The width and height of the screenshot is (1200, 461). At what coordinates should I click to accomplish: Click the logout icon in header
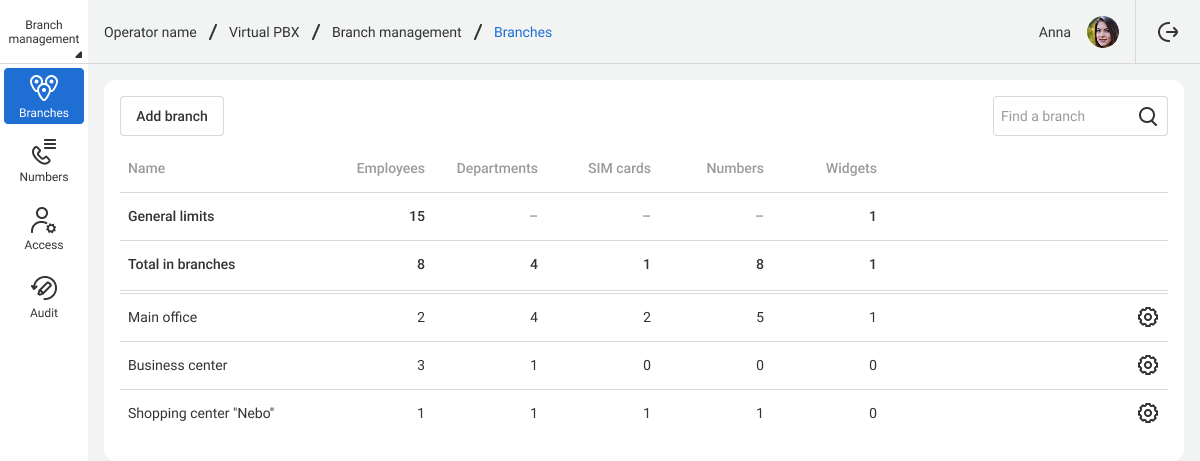click(x=1168, y=32)
